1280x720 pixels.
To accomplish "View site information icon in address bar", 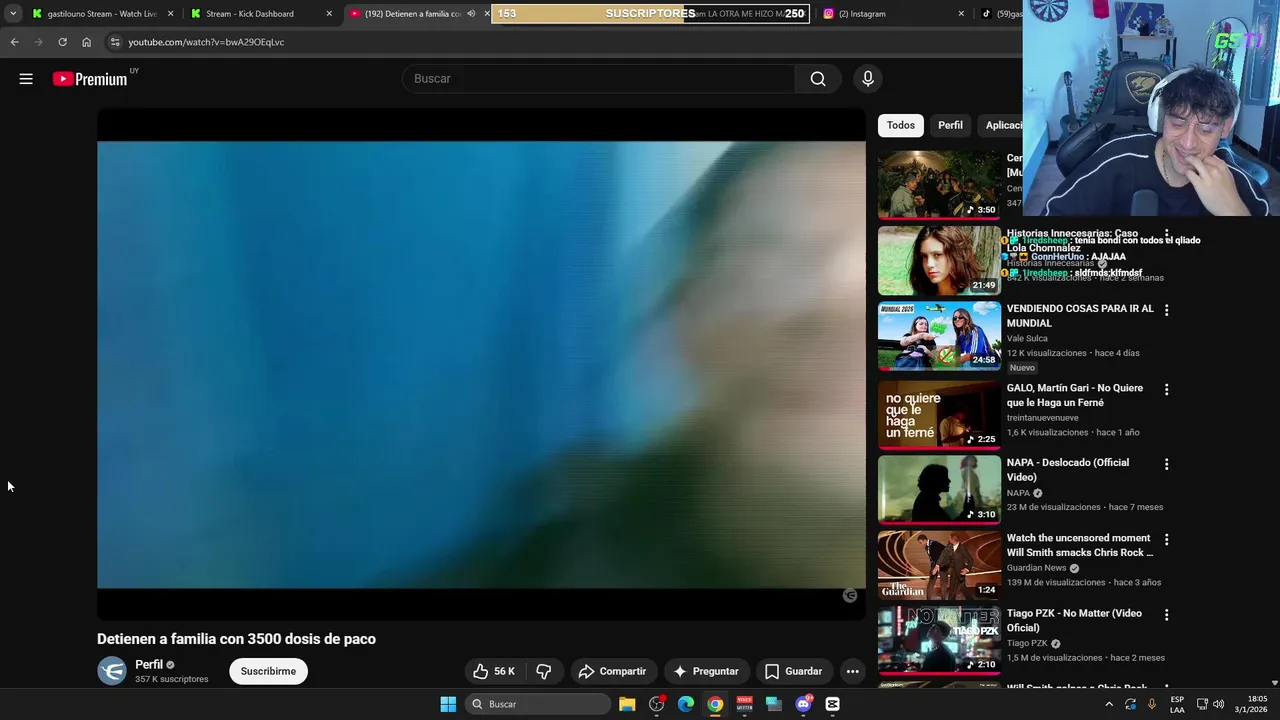I will [x=115, y=42].
